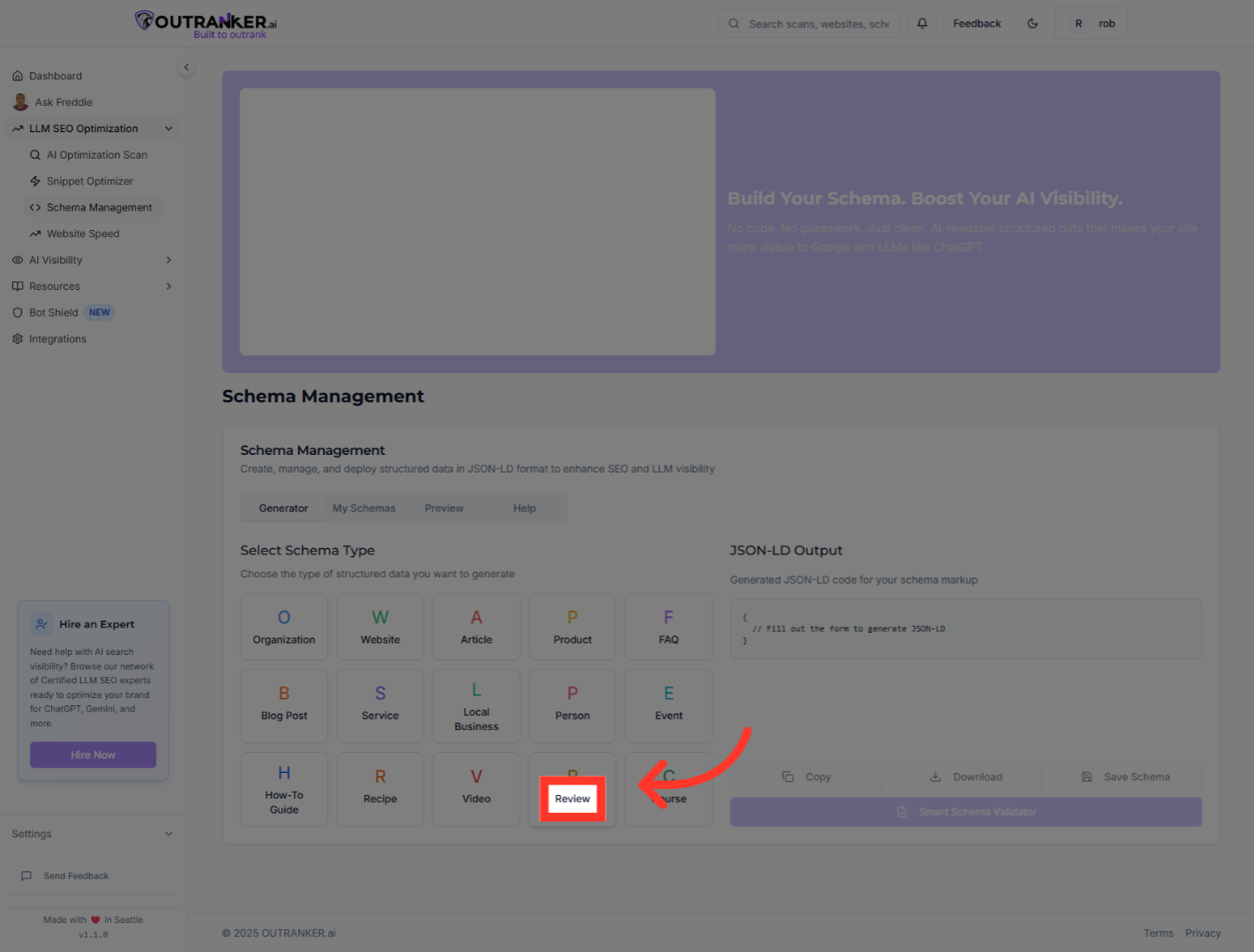This screenshot has height=952, width=1254.
Task: Select the How-To Guide schema type
Action: (284, 789)
